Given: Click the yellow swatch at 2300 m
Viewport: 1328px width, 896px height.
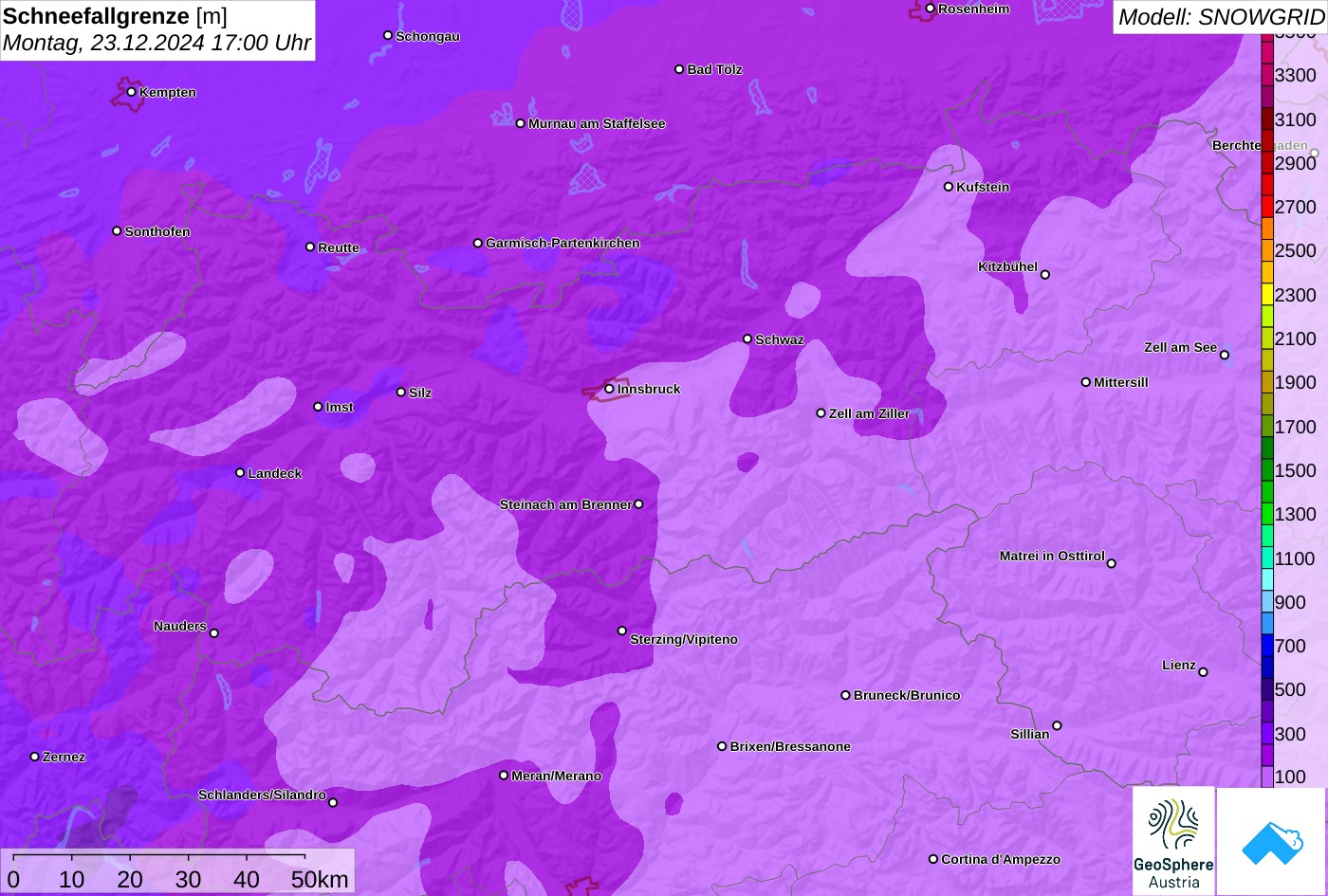Looking at the screenshot, I should click(1267, 295).
